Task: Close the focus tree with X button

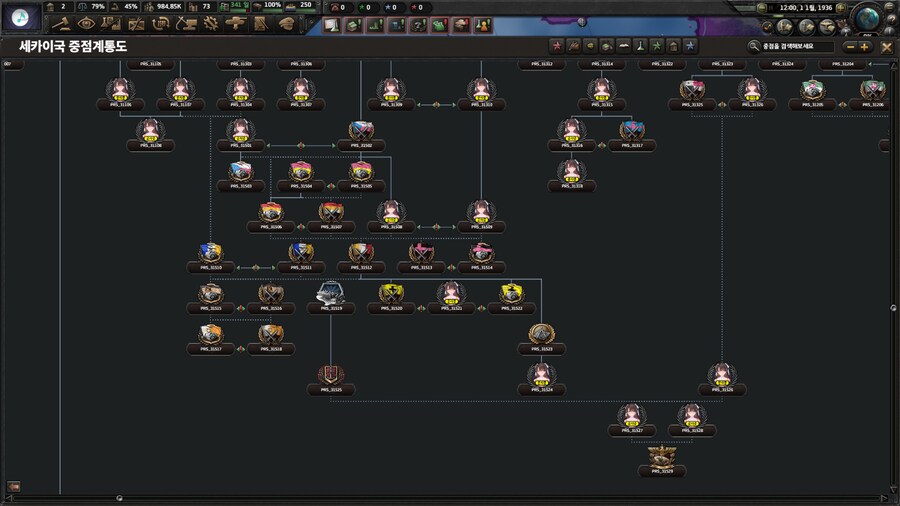Action: [x=886, y=47]
